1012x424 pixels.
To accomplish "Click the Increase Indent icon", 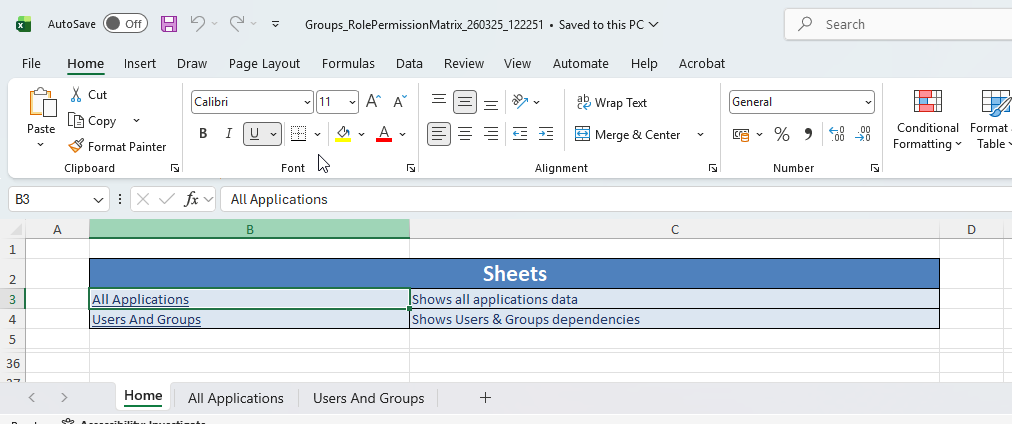I will coord(545,134).
